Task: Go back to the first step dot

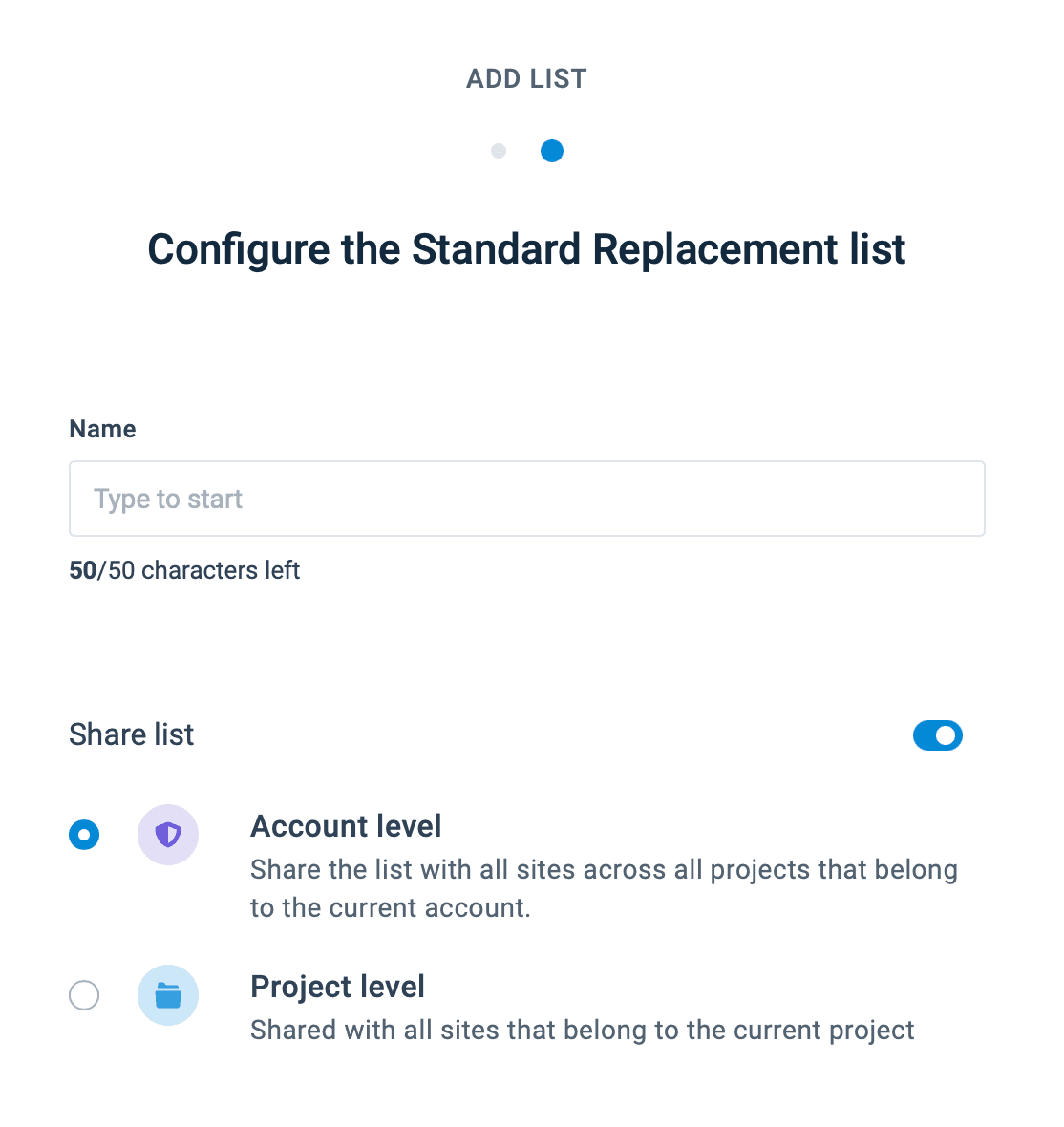Action: pyautogui.click(x=499, y=151)
